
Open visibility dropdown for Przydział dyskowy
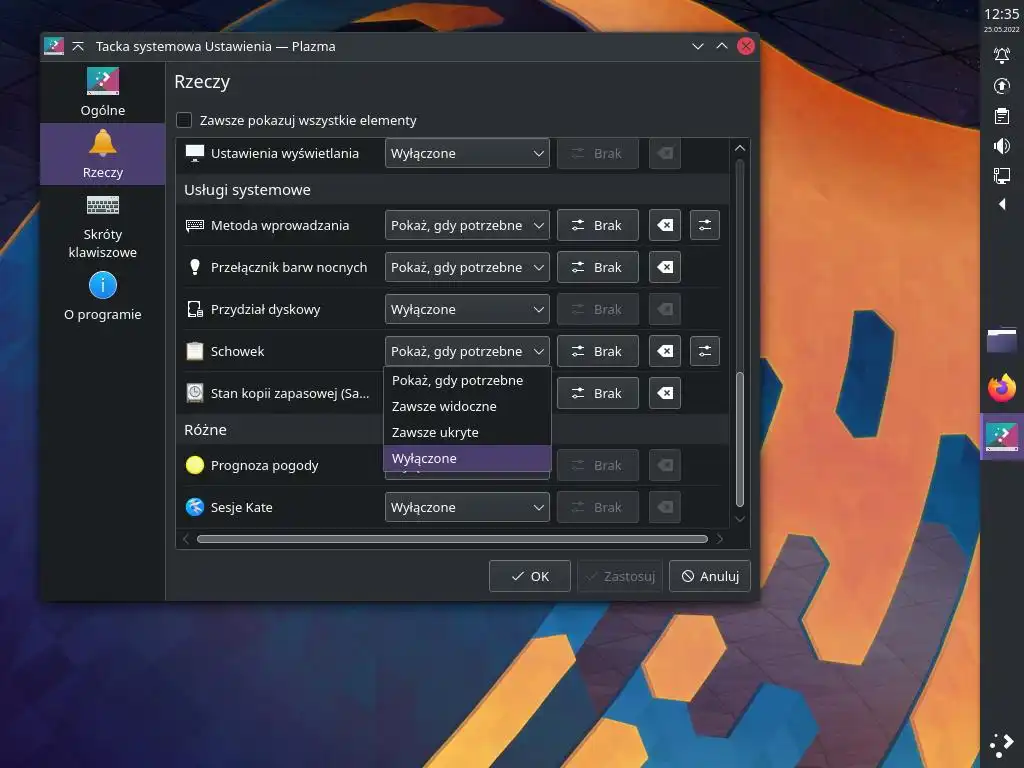coord(467,309)
